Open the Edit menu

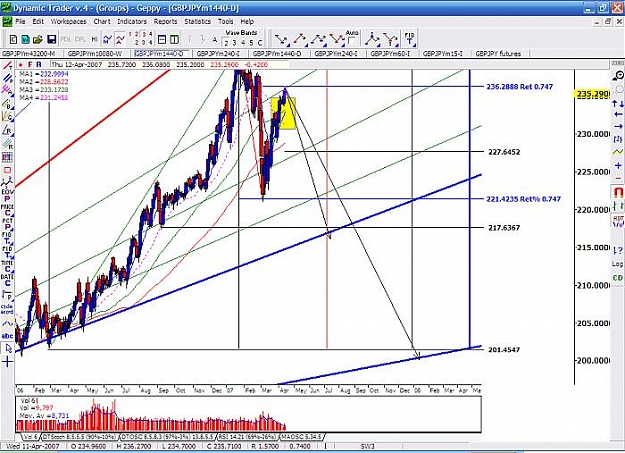tap(38, 22)
